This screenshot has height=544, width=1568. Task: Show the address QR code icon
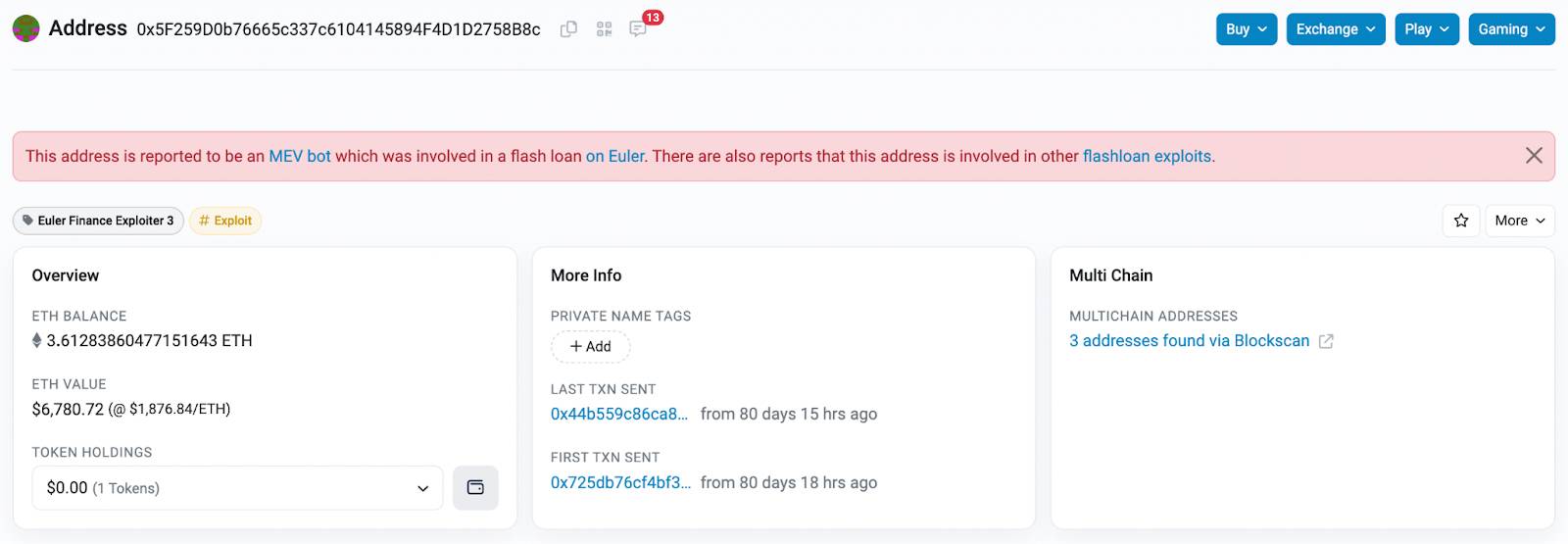[x=604, y=29]
